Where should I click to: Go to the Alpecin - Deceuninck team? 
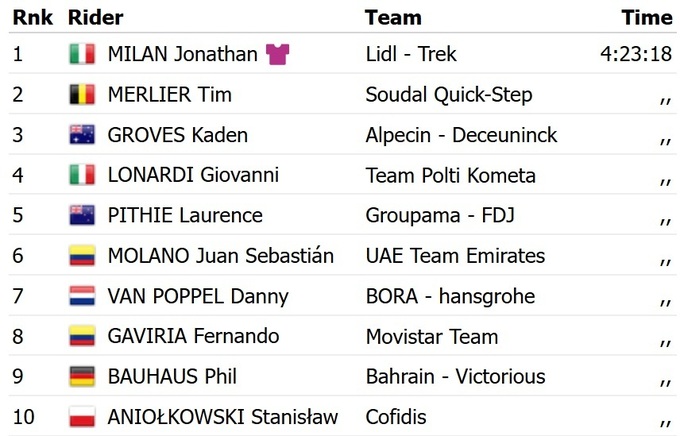[x=462, y=135]
